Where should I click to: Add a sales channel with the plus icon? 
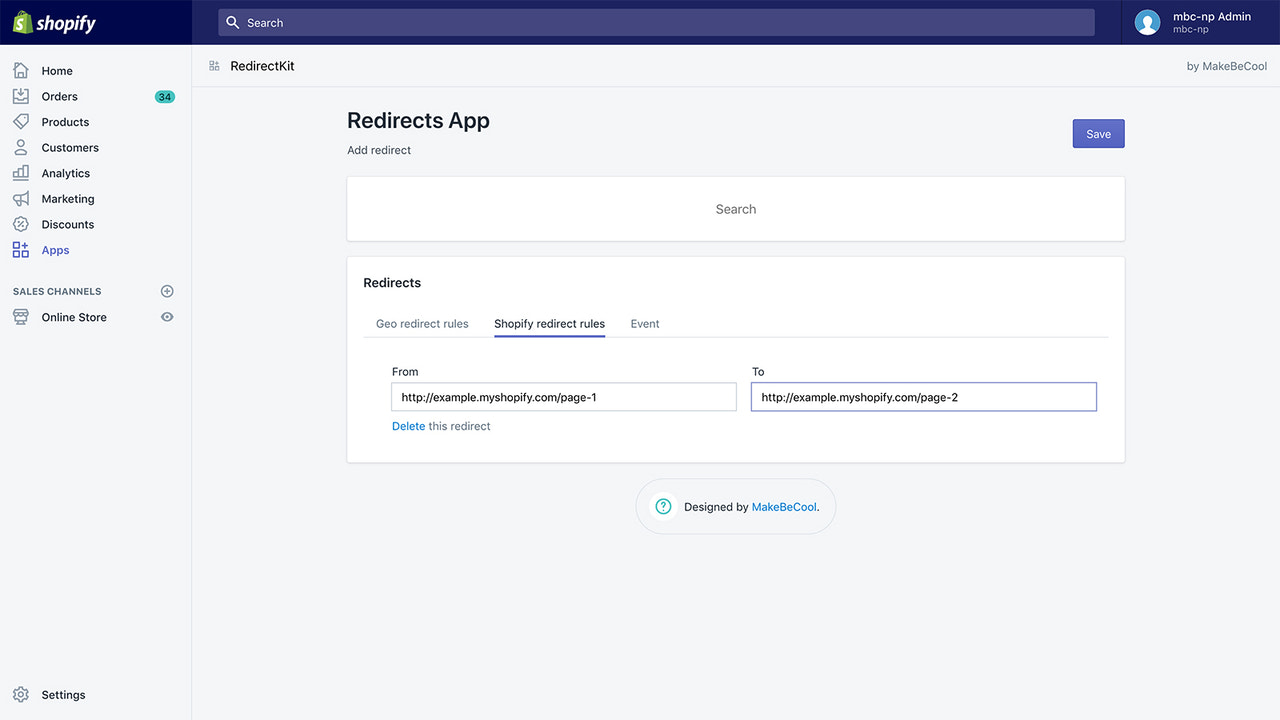167,291
